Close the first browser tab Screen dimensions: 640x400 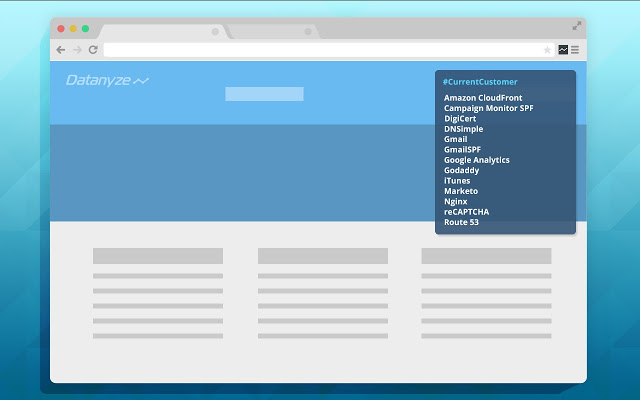215,31
